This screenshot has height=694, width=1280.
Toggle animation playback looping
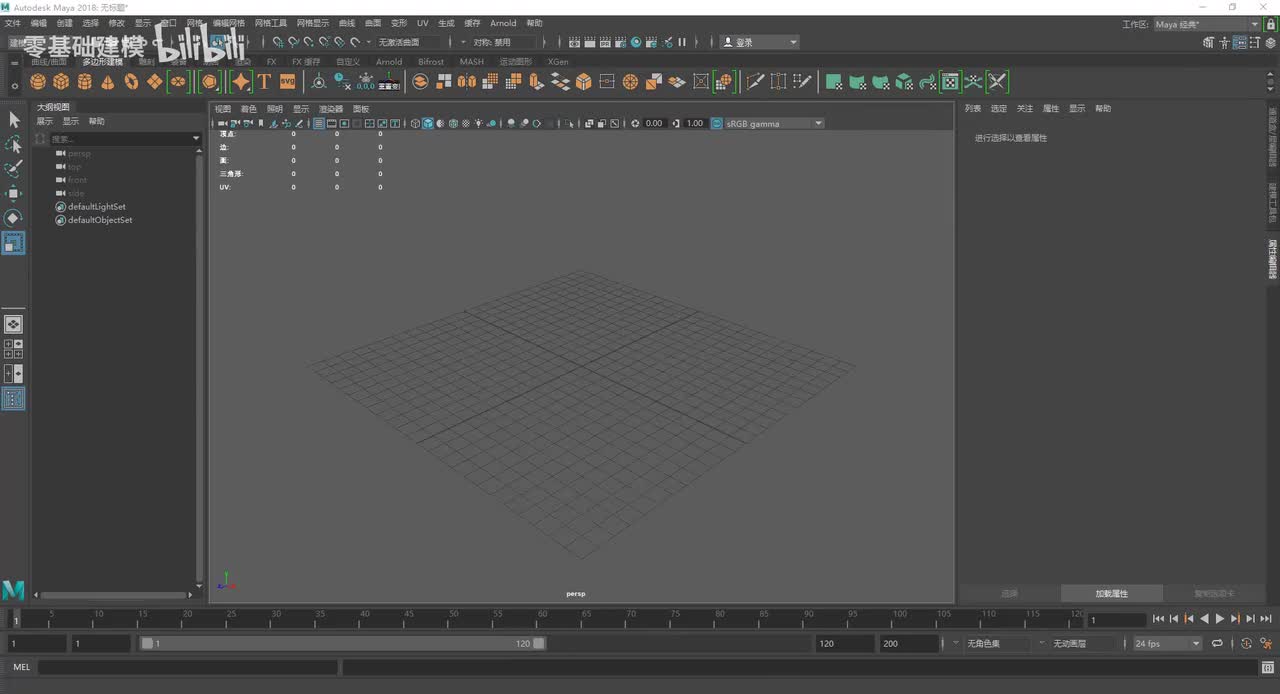[1217, 644]
